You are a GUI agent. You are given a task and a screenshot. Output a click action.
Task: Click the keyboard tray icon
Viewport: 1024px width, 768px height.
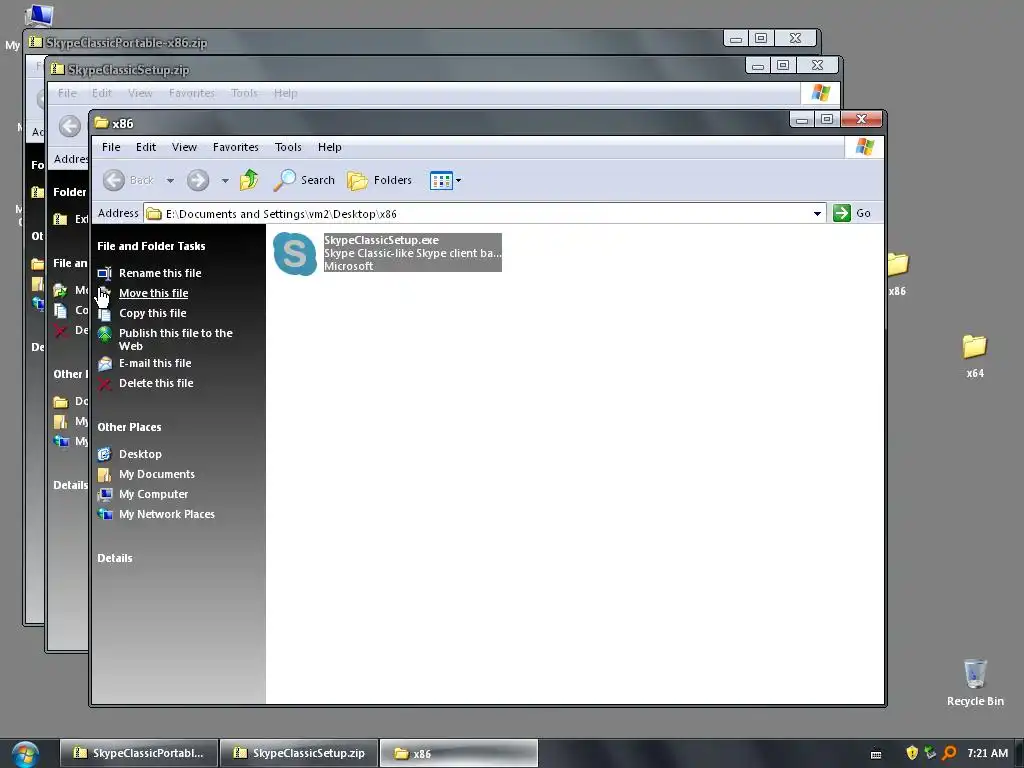pos(876,754)
